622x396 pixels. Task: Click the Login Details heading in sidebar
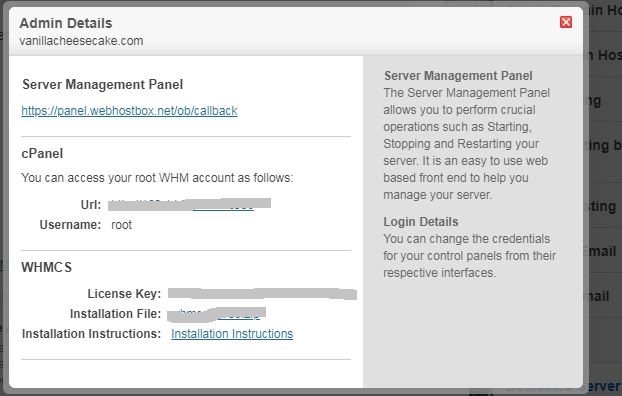click(x=420, y=221)
